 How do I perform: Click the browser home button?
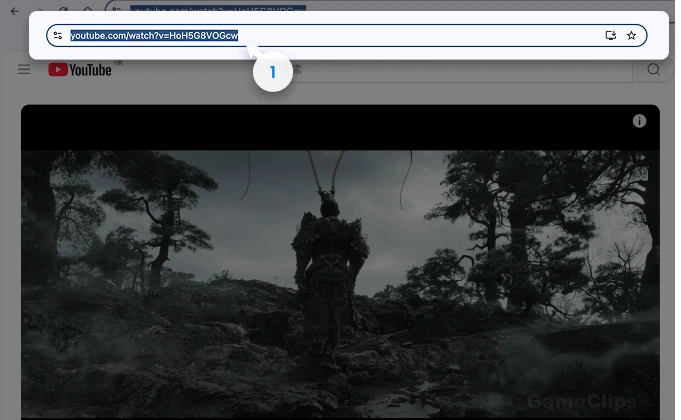[88, 10]
